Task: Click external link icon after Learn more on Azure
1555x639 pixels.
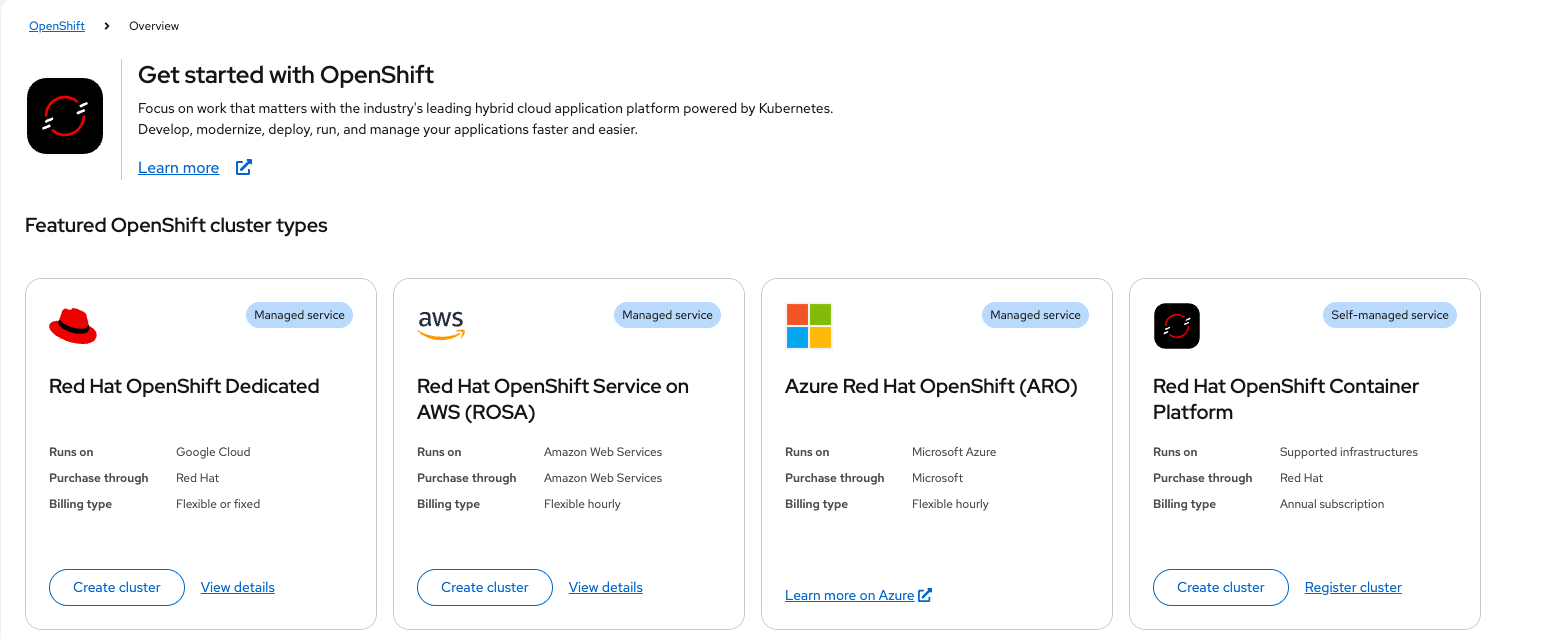Action: (925, 595)
